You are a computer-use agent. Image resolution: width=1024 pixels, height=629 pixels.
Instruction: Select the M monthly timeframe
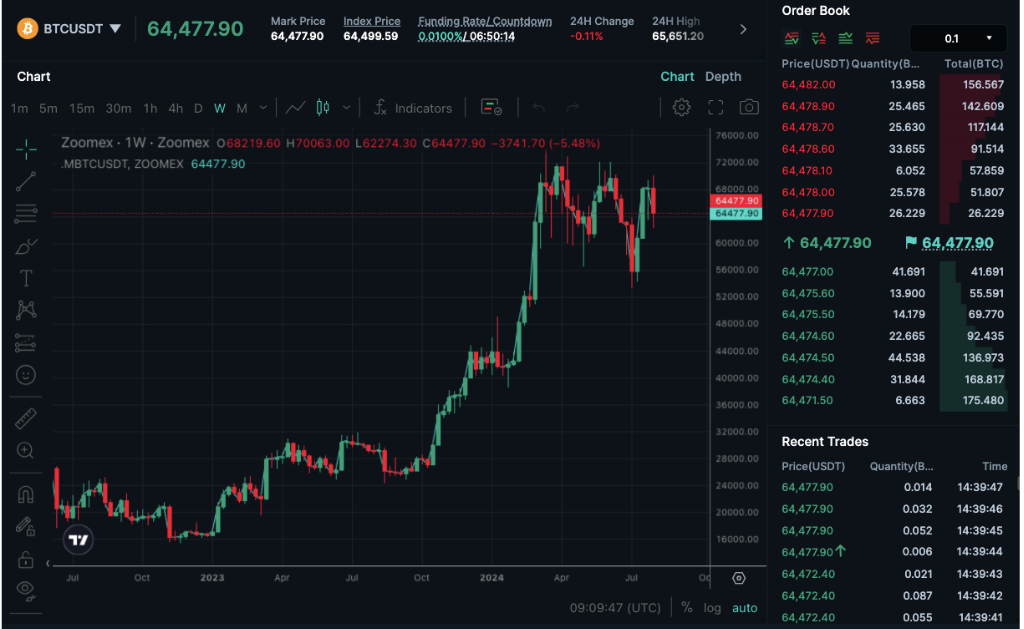point(242,108)
